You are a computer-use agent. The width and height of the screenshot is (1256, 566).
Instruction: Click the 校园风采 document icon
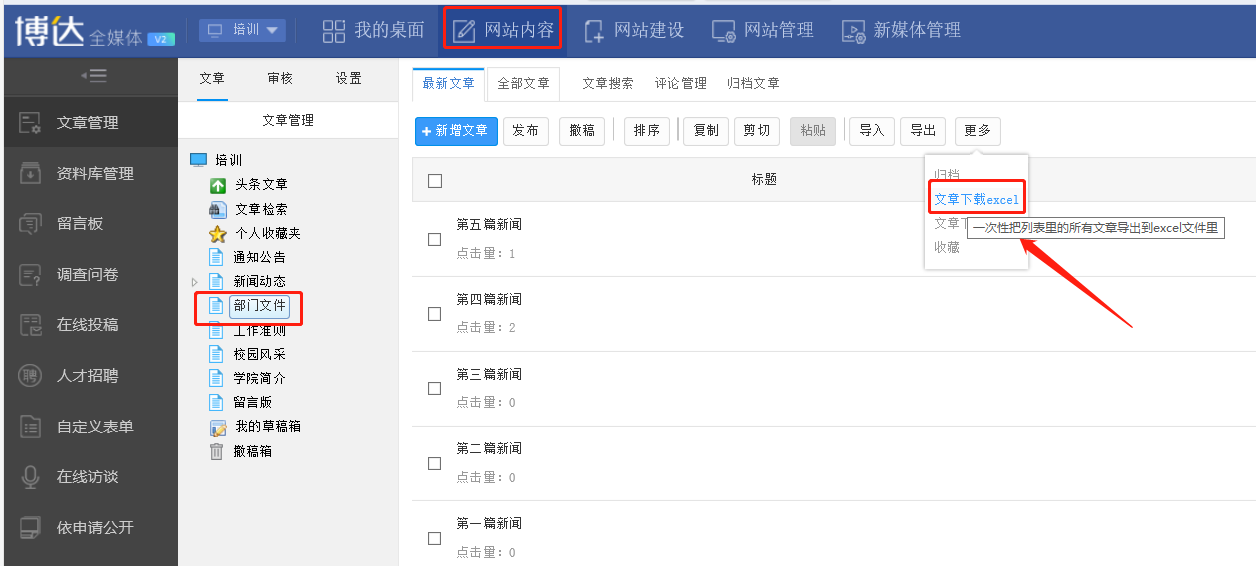(x=216, y=354)
